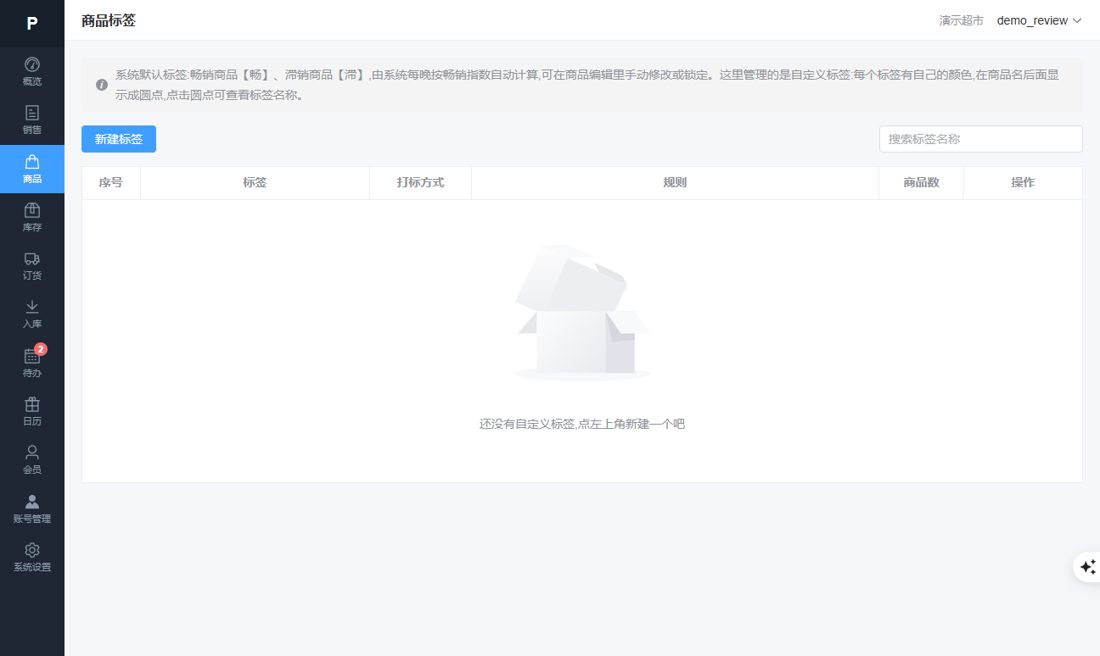1100x656 pixels.
Task: Click the empty state message 还没有自定义标签
Action: coord(582,424)
